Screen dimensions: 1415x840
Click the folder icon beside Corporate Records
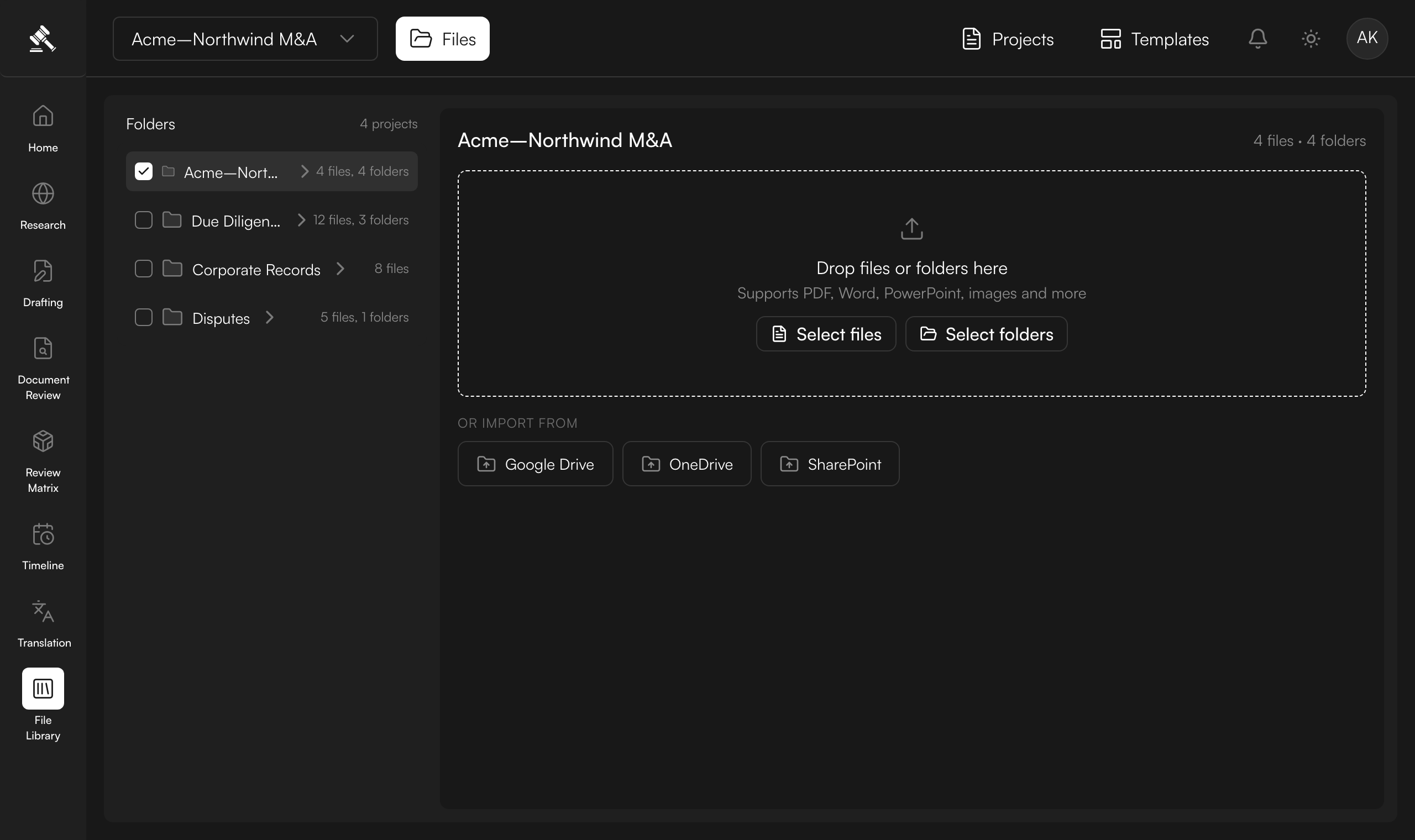coord(172,268)
